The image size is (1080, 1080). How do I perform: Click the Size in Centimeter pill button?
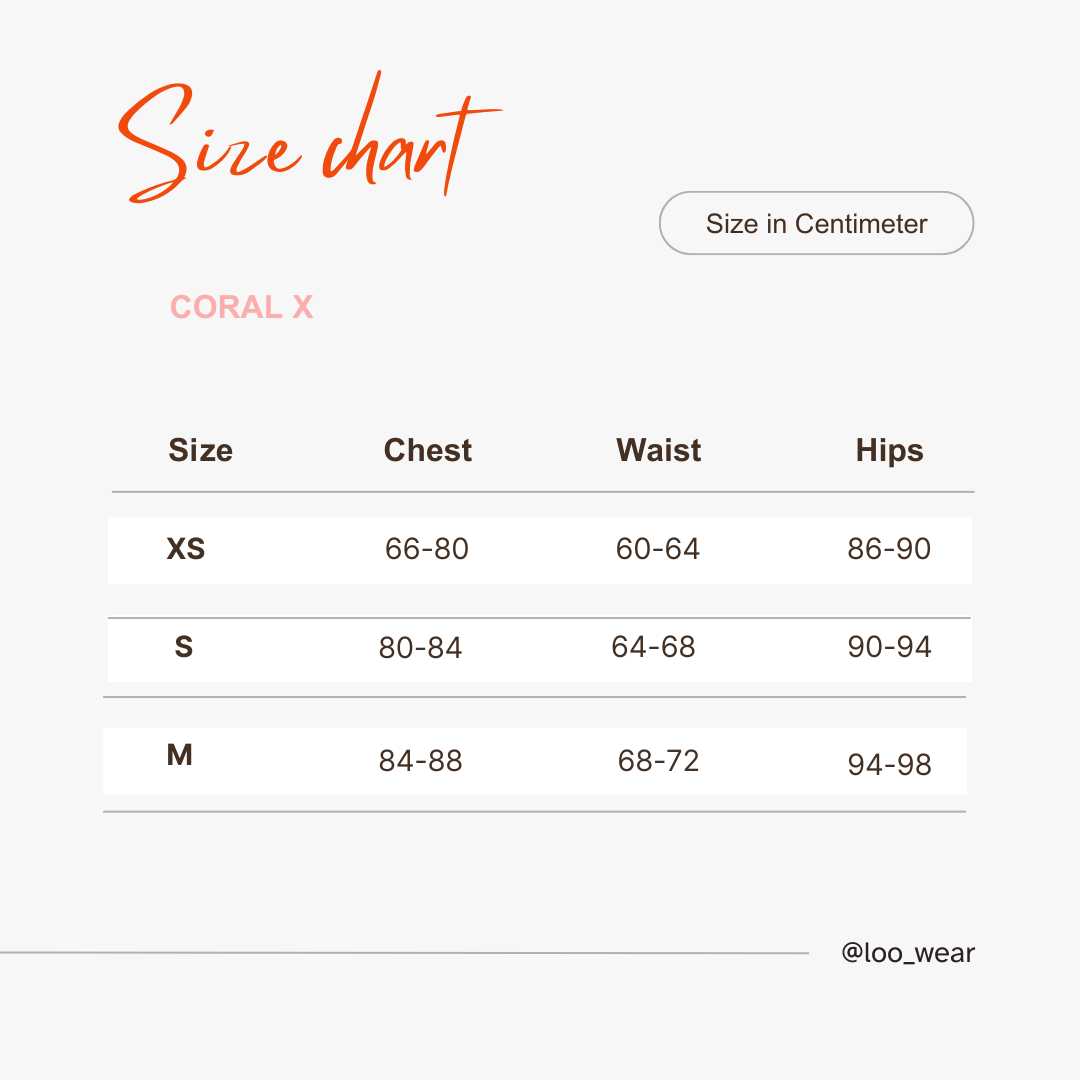pos(816,223)
